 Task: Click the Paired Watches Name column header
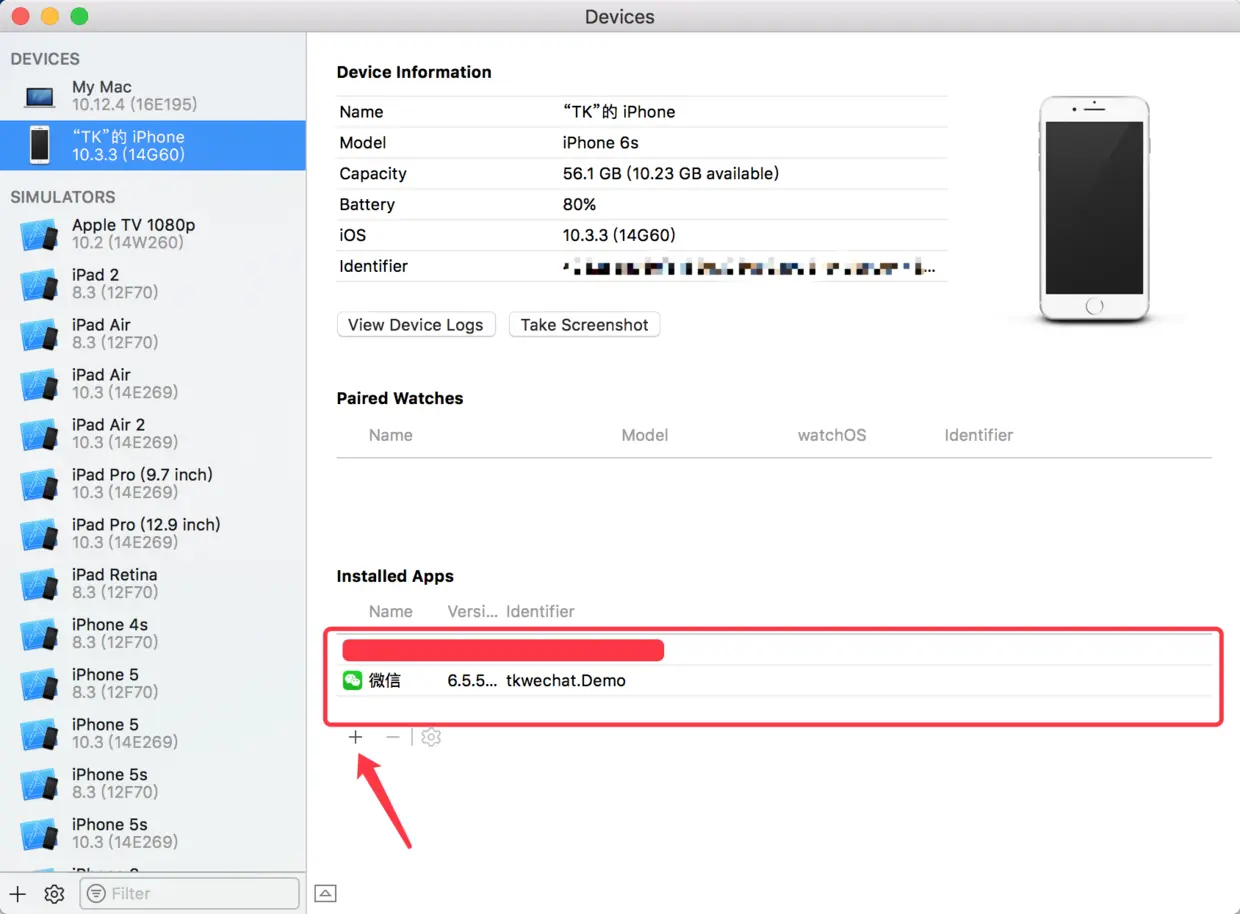point(391,435)
